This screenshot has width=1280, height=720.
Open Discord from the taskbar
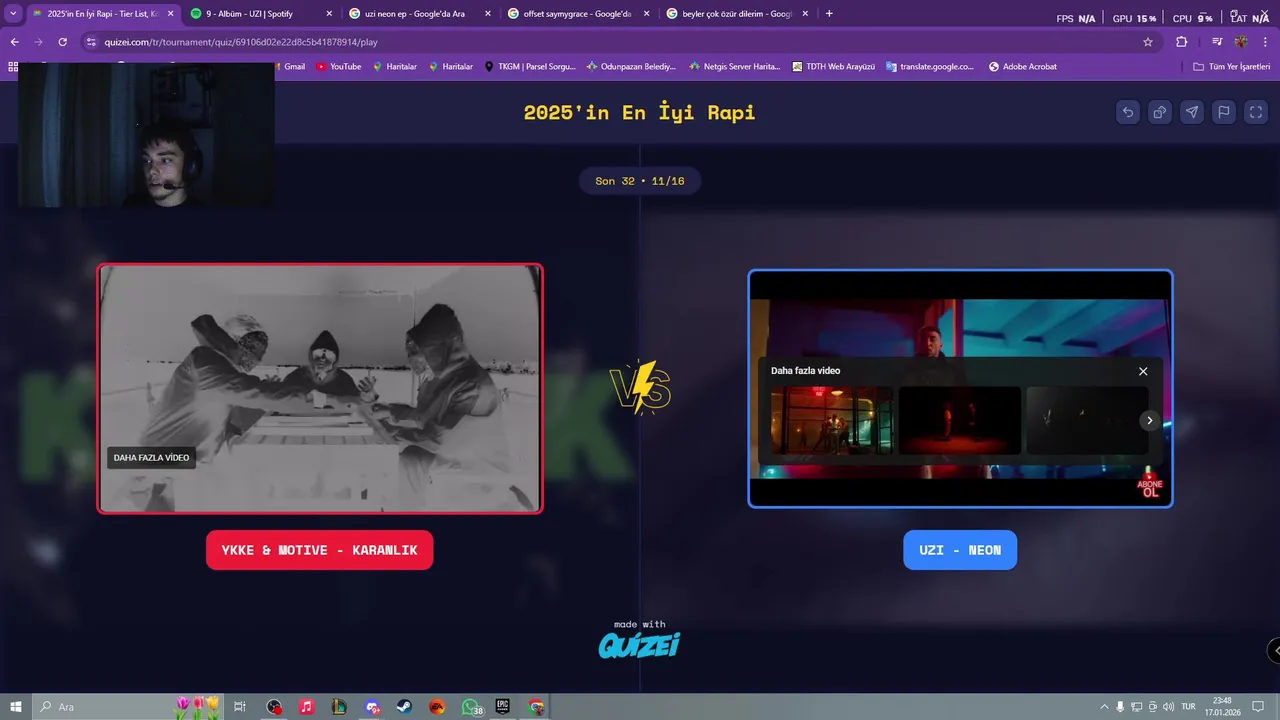[x=372, y=707]
